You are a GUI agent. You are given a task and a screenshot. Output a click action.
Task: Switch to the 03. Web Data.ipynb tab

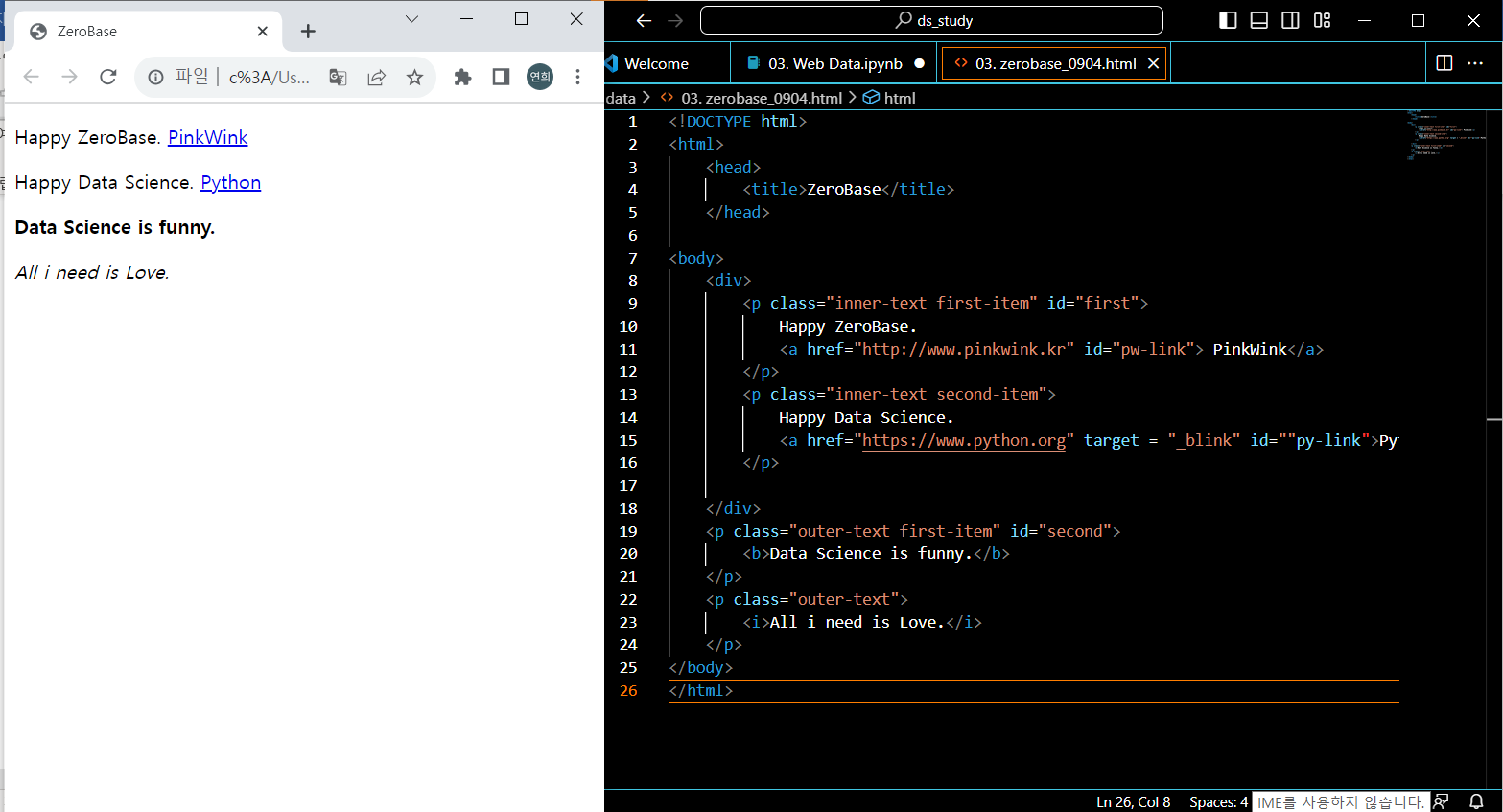[x=835, y=63]
